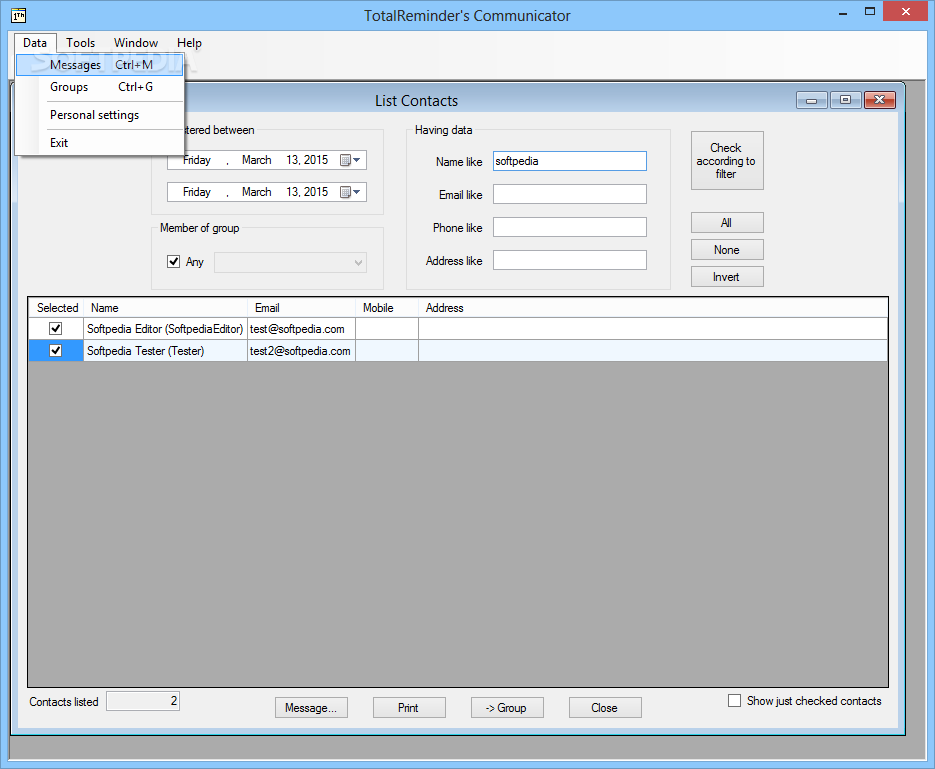Select Personal settings menu entry
This screenshot has height=769, width=935.
pyautogui.click(x=100, y=115)
